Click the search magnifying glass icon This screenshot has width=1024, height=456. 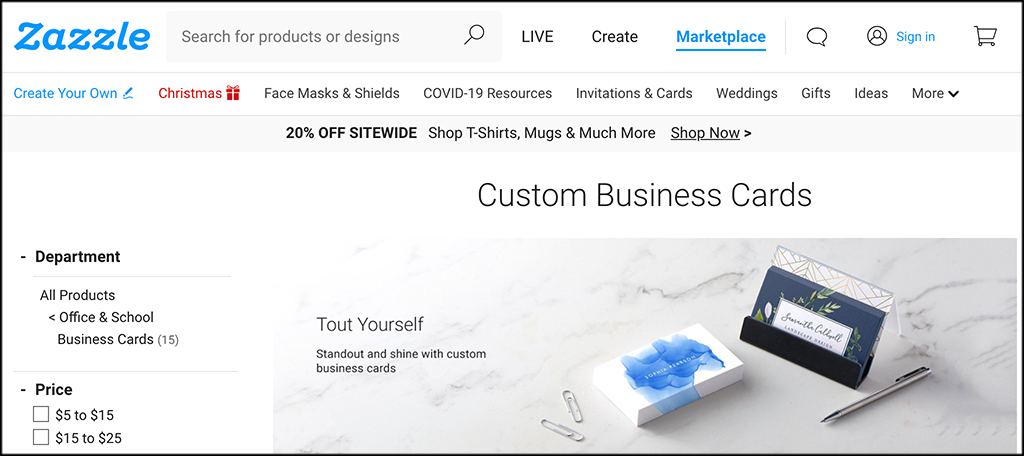pyautogui.click(x=474, y=35)
